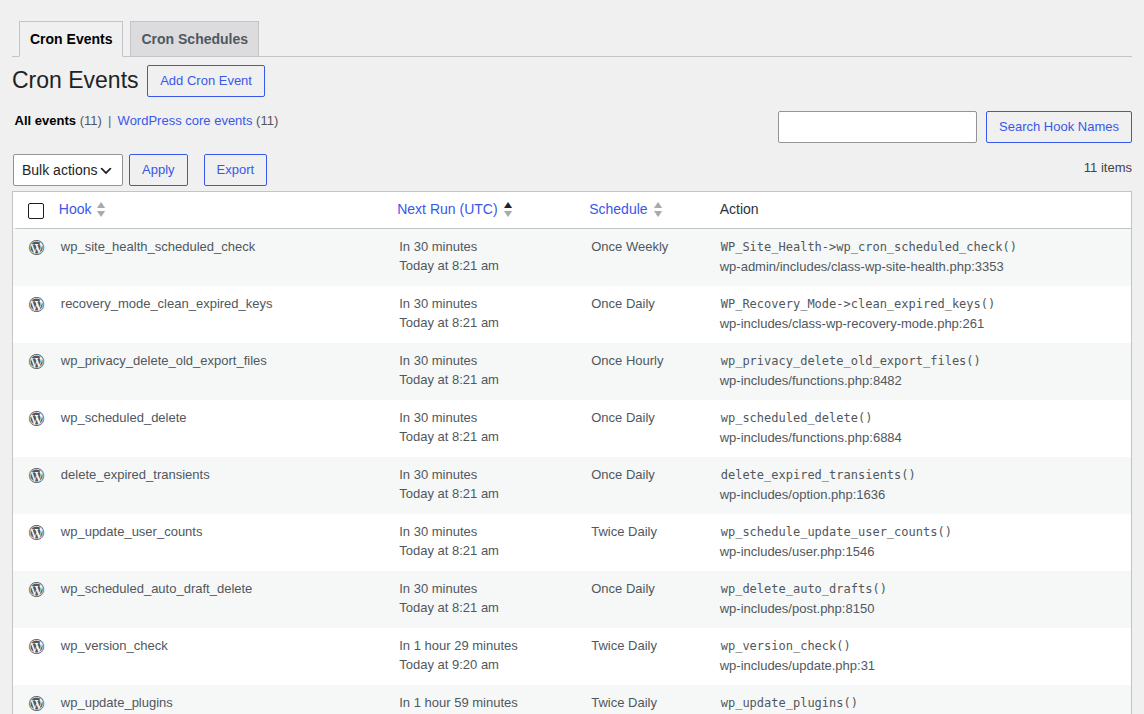1144x714 pixels.
Task: Click the Add Cron Event button
Action: (206, 81)
